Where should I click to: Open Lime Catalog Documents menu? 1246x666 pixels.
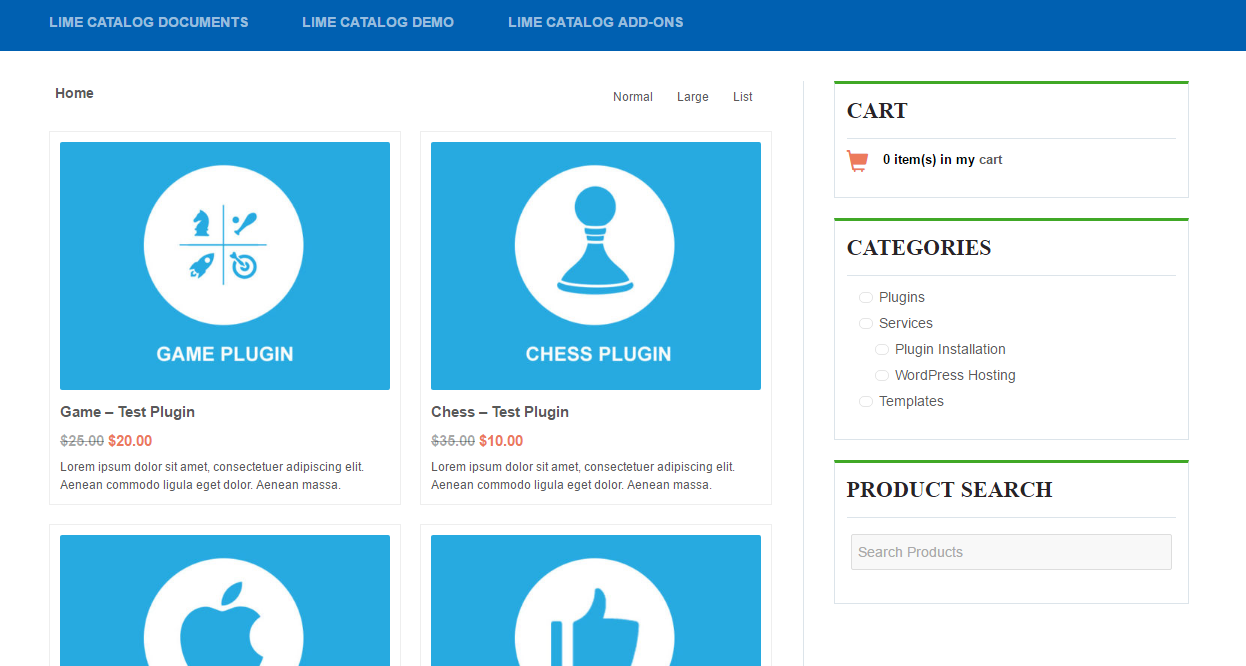tap(149, 22)
